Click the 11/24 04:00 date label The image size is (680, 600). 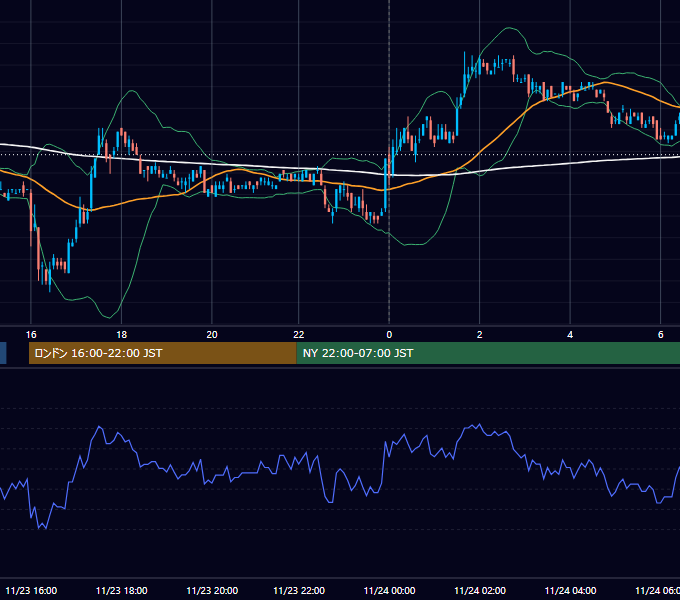click(x=570, y=590)
